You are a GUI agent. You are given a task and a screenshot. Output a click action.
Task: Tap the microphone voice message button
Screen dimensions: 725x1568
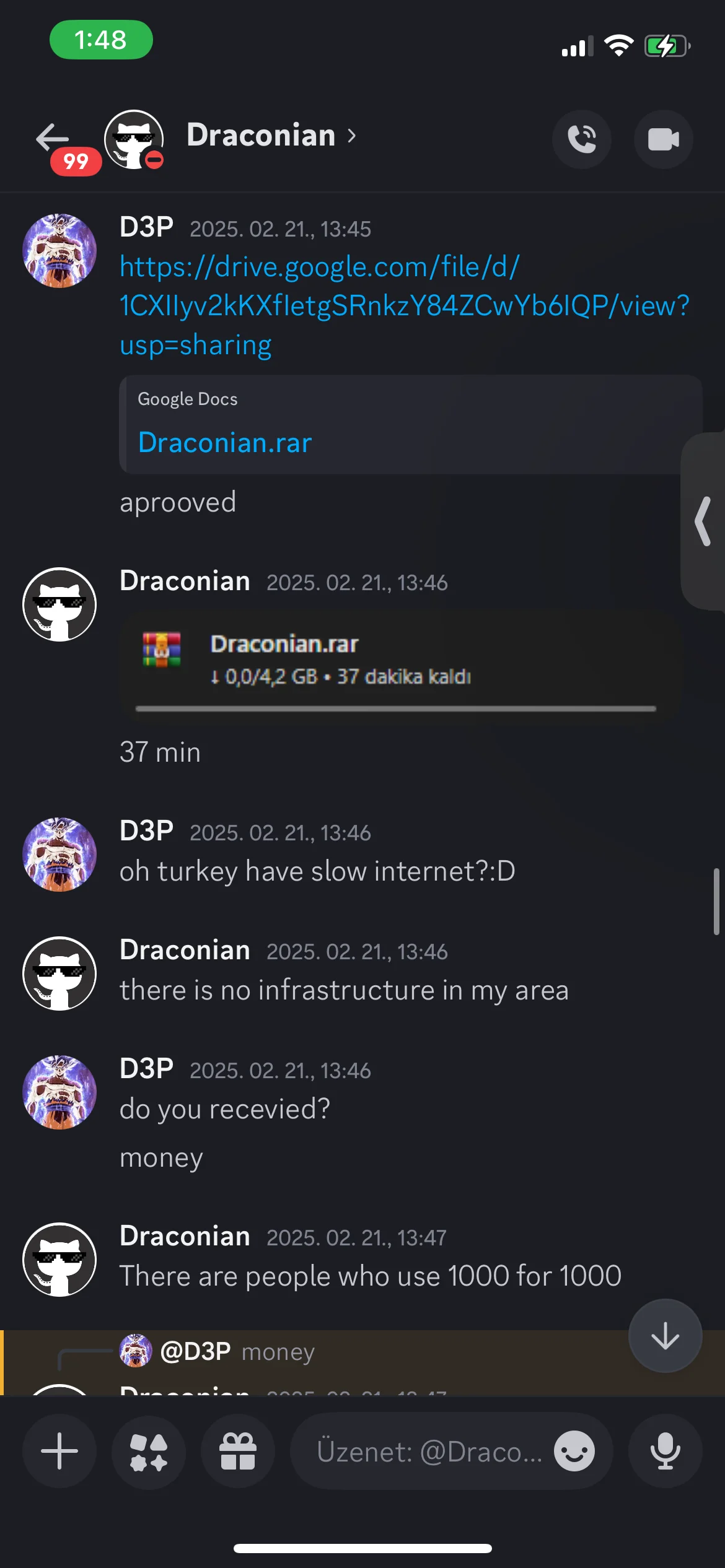coord(666,1451)
